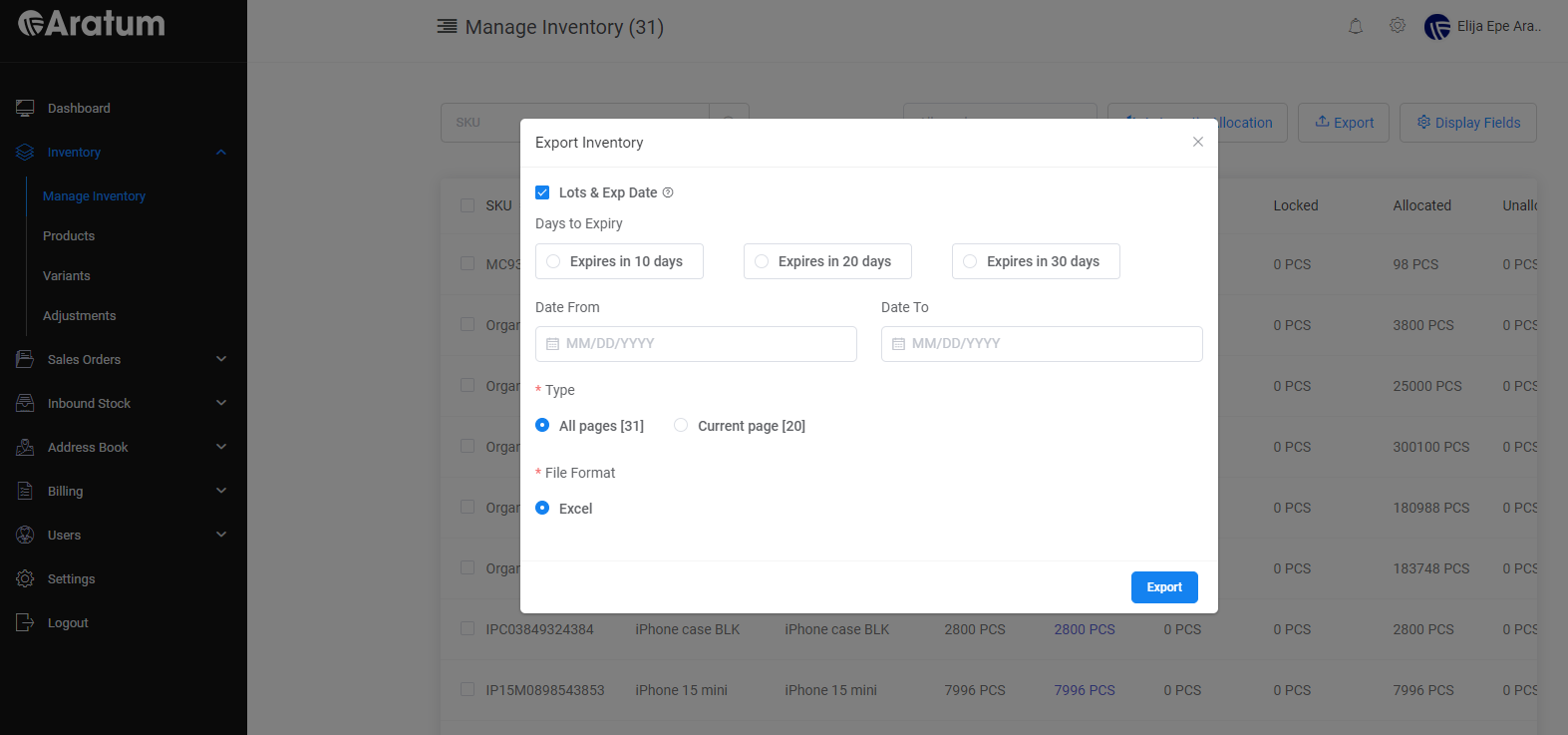The height and width of the screenshot is (735, 1568).
Task: Click the Dashboard monitor icon
Action: [x=25, y=108]
